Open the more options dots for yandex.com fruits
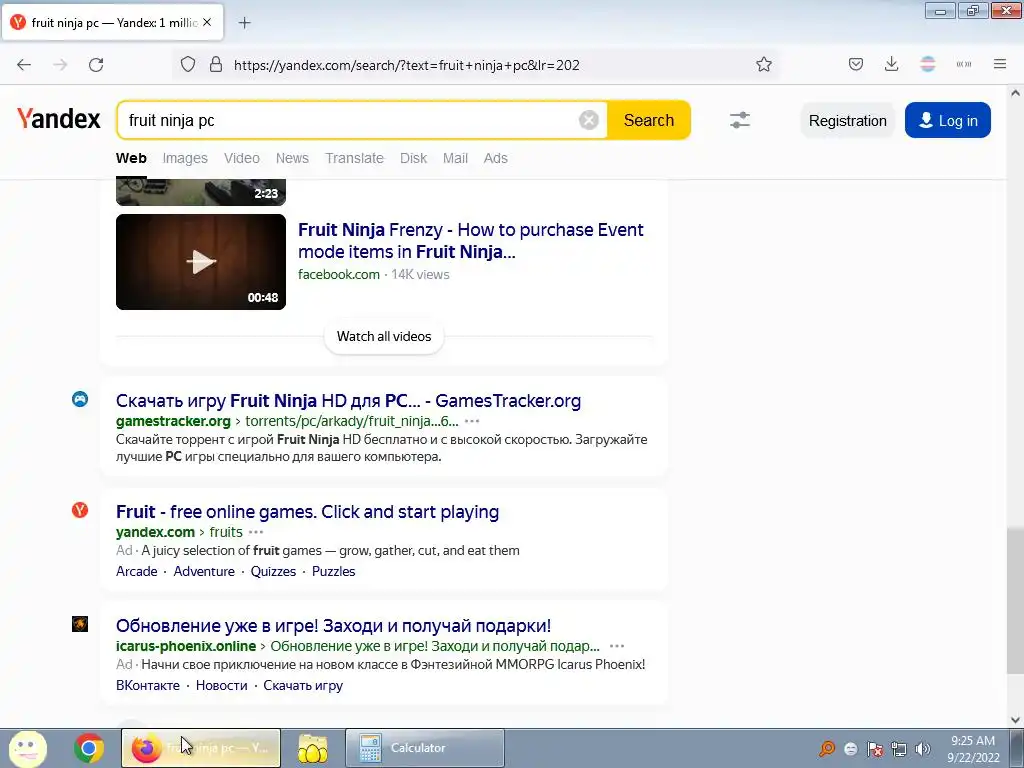Screen dimensions: 1024x768 (256, 532)
